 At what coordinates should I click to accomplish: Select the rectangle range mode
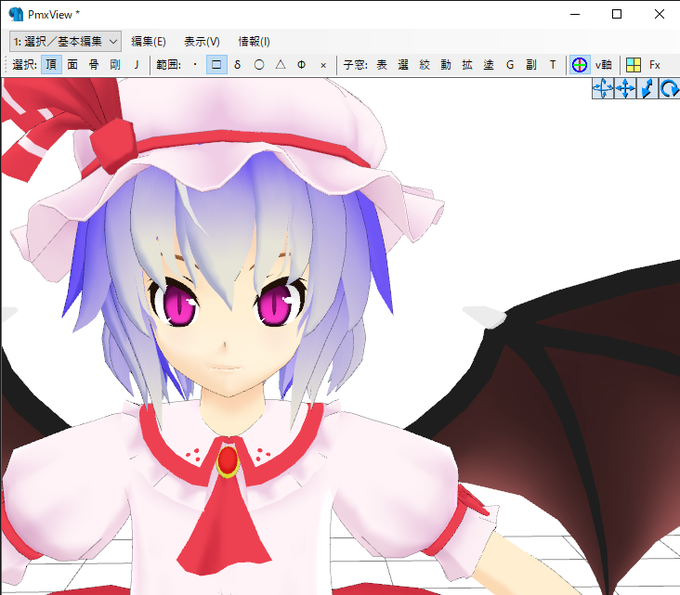(x=216, y=65)
